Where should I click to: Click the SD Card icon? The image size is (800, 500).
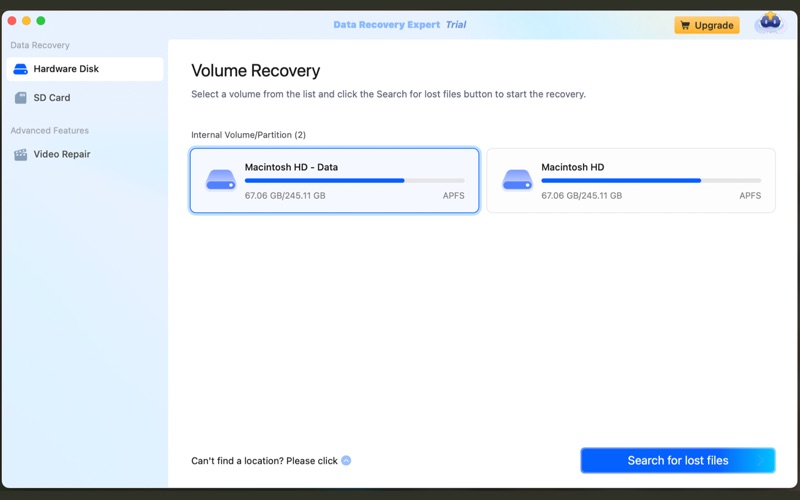(20, 97)
